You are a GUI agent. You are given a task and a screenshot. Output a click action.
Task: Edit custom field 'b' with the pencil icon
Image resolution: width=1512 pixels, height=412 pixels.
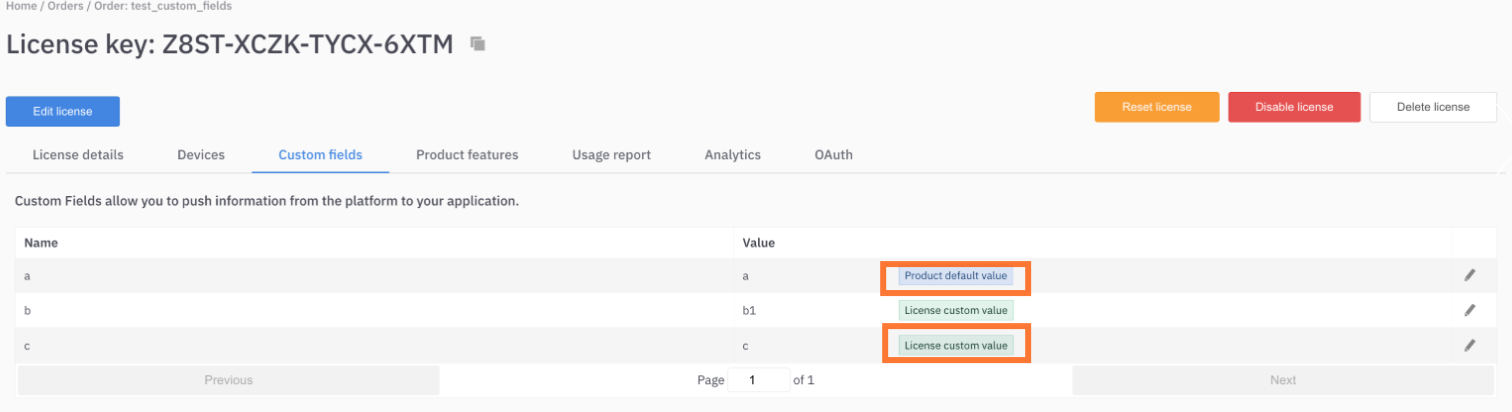(1469, 310)
